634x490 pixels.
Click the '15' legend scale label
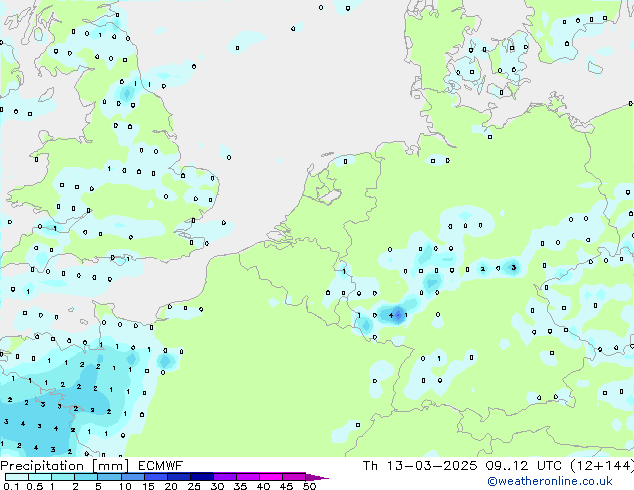(148, 486)
